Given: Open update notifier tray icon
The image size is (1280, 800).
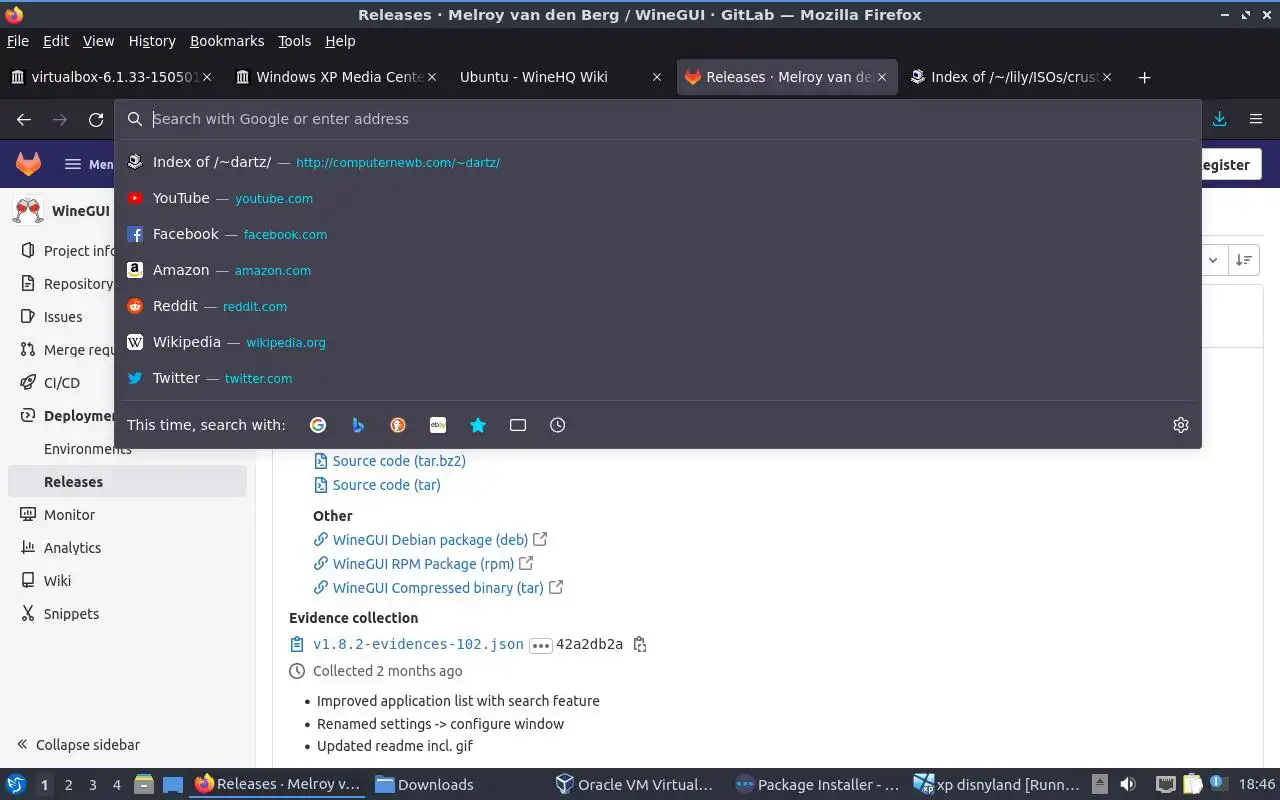Looking at the screenshot, I should [1219, 784].
